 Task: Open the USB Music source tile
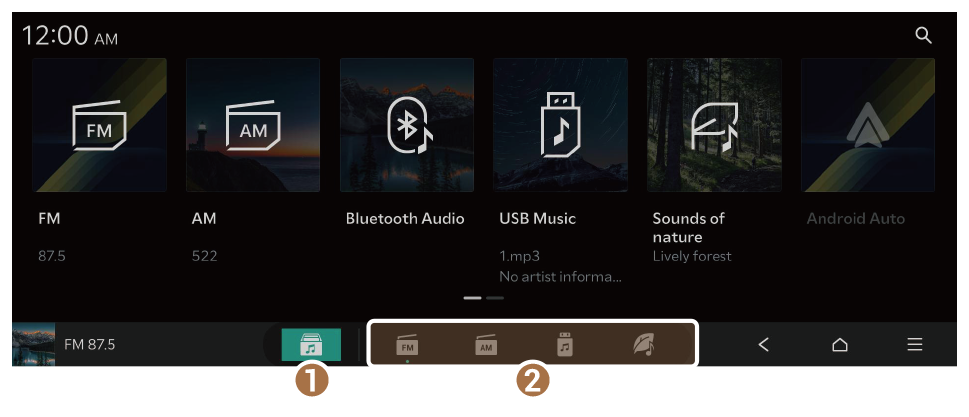coord(561,125)
